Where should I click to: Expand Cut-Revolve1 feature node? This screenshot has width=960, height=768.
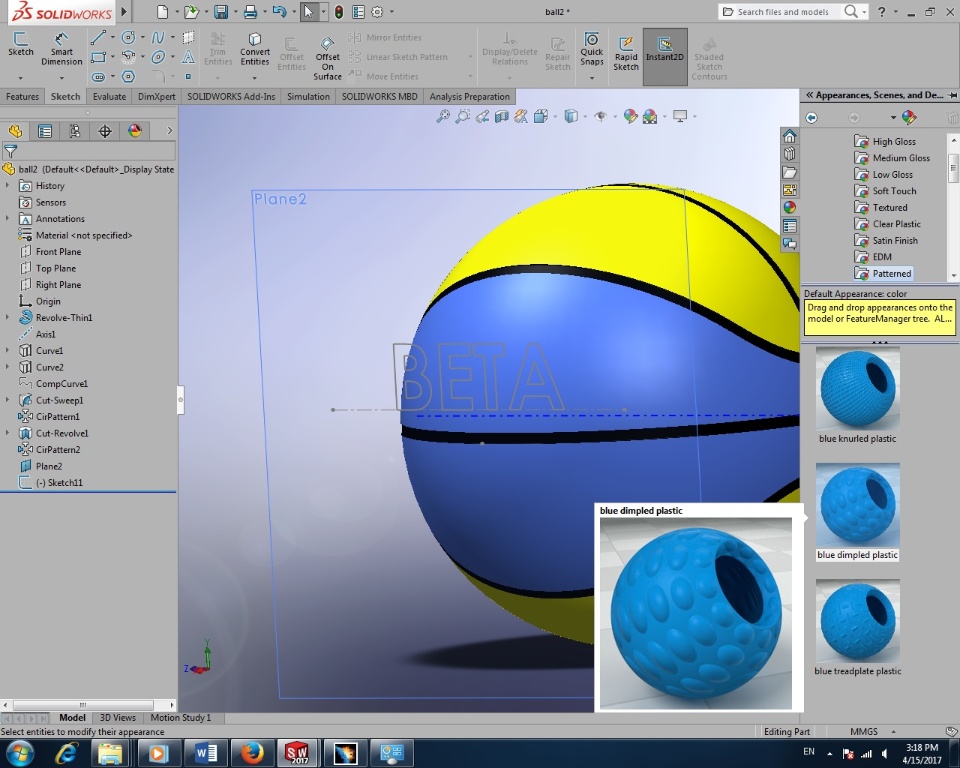click(x=7, y=433)
